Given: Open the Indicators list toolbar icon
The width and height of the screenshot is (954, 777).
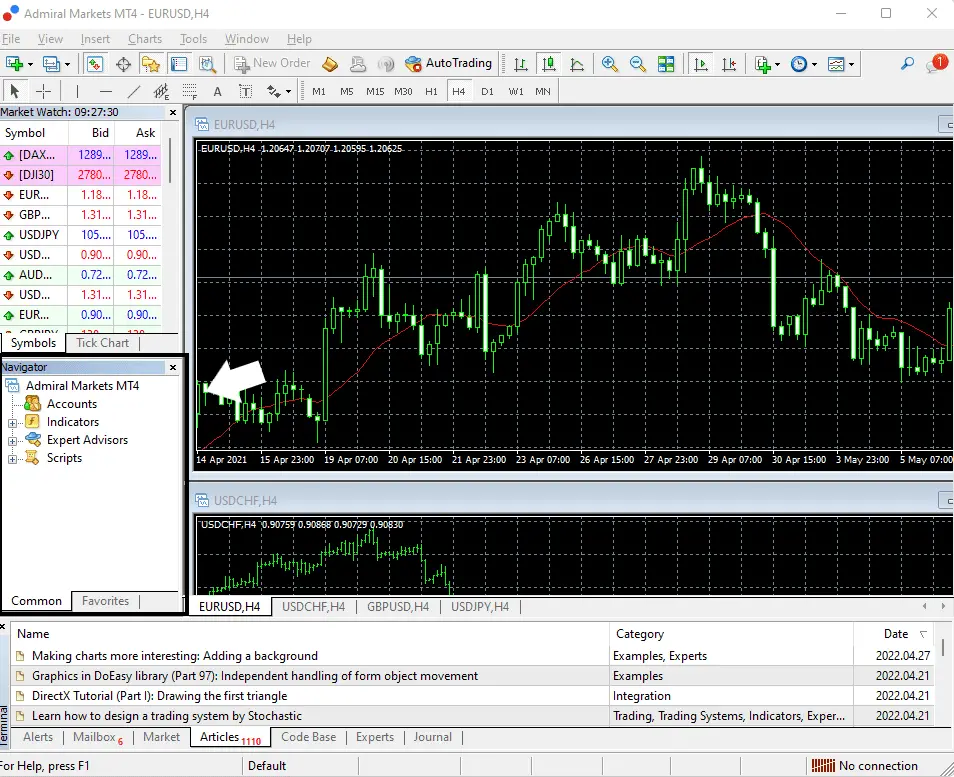Looking at the screenshot, I should coord(763,63).
